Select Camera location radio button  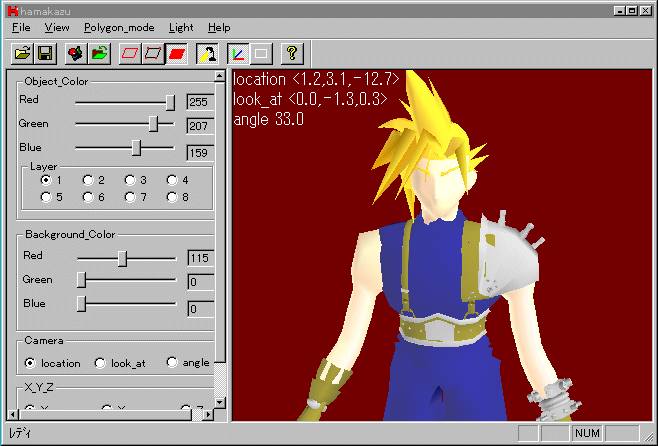30,363
